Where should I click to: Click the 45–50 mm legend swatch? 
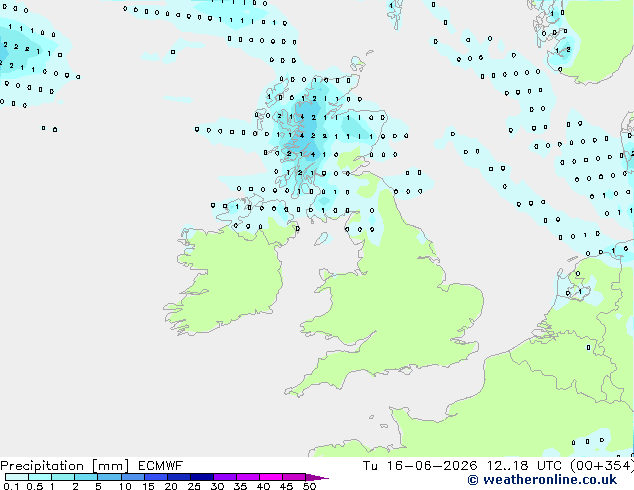[294, 477]
